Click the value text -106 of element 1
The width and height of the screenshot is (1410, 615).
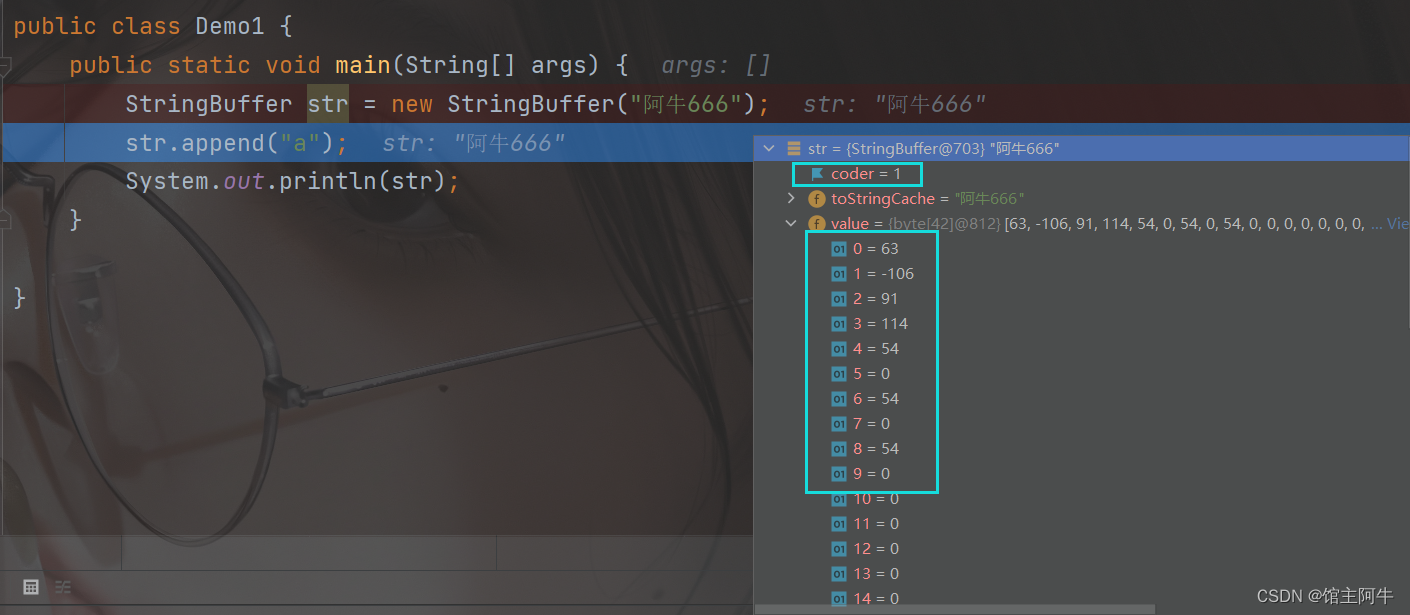[898, 274]
